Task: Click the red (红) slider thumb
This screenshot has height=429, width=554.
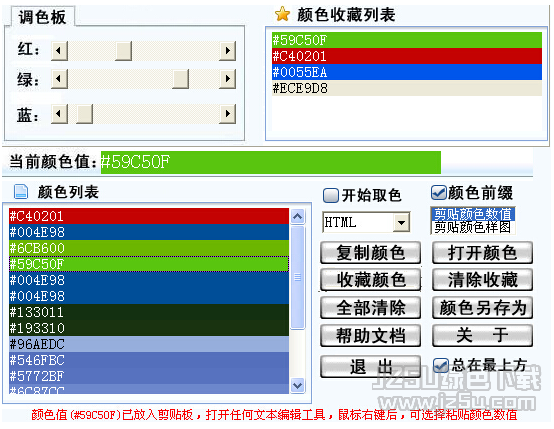Action: pos(124,51)
